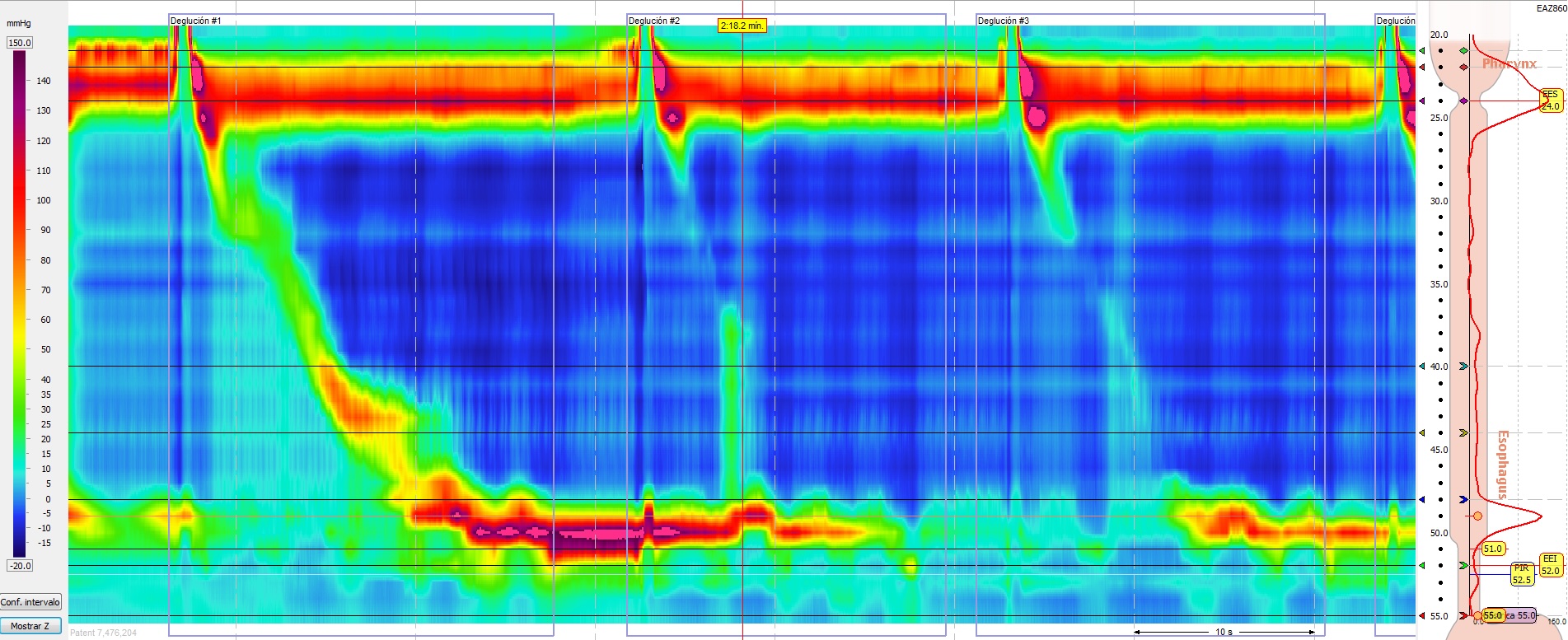Click the red arrow marker at 55.0
This screenshot has height=640, width=1568.
click(1463, 615)
